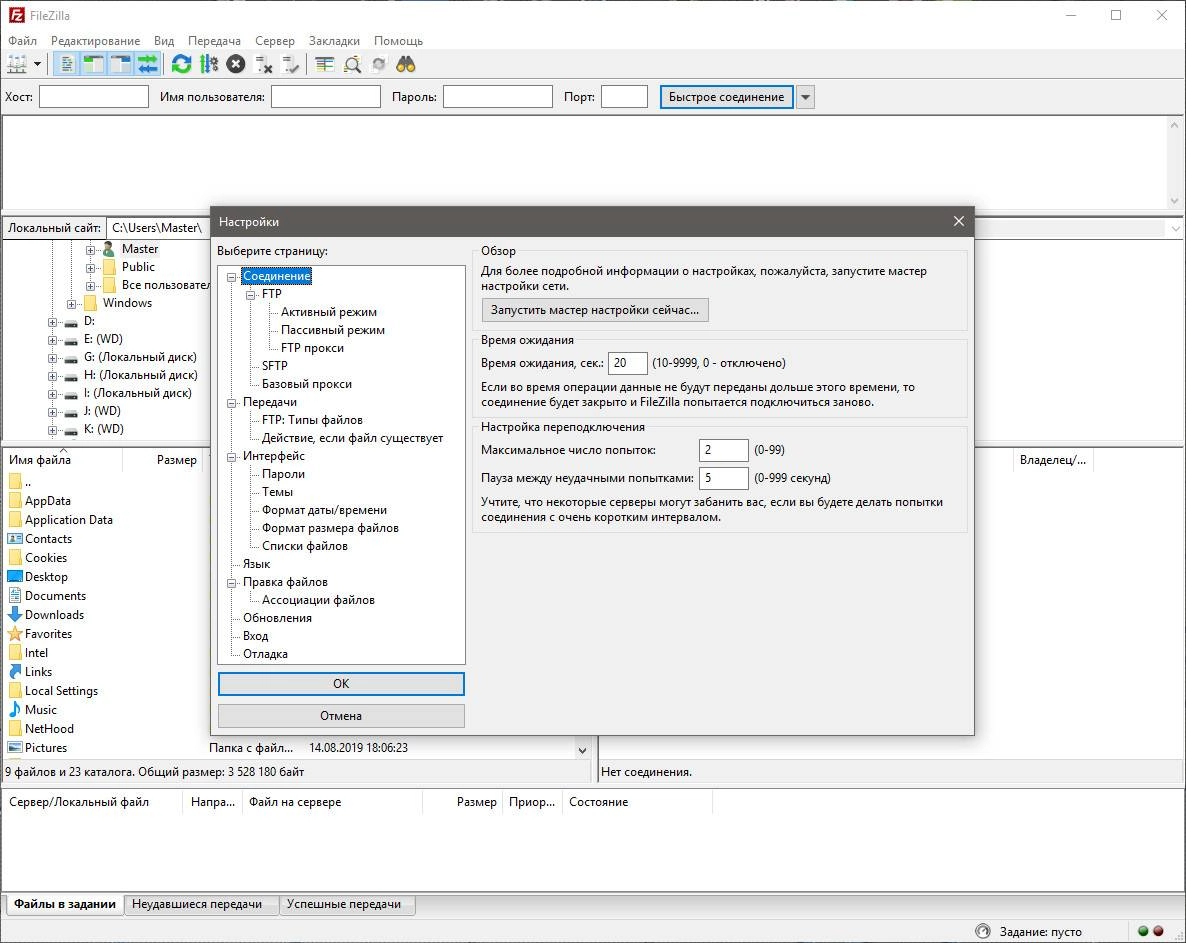Viewport: 1186px width, 943px height.
Task: Open the Помощь menu
Action: tap(398, 41)
